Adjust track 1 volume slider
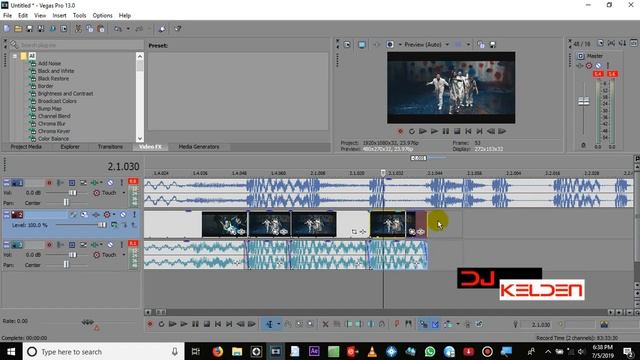This screenshot has width=640, height=360. click(72, 193)
